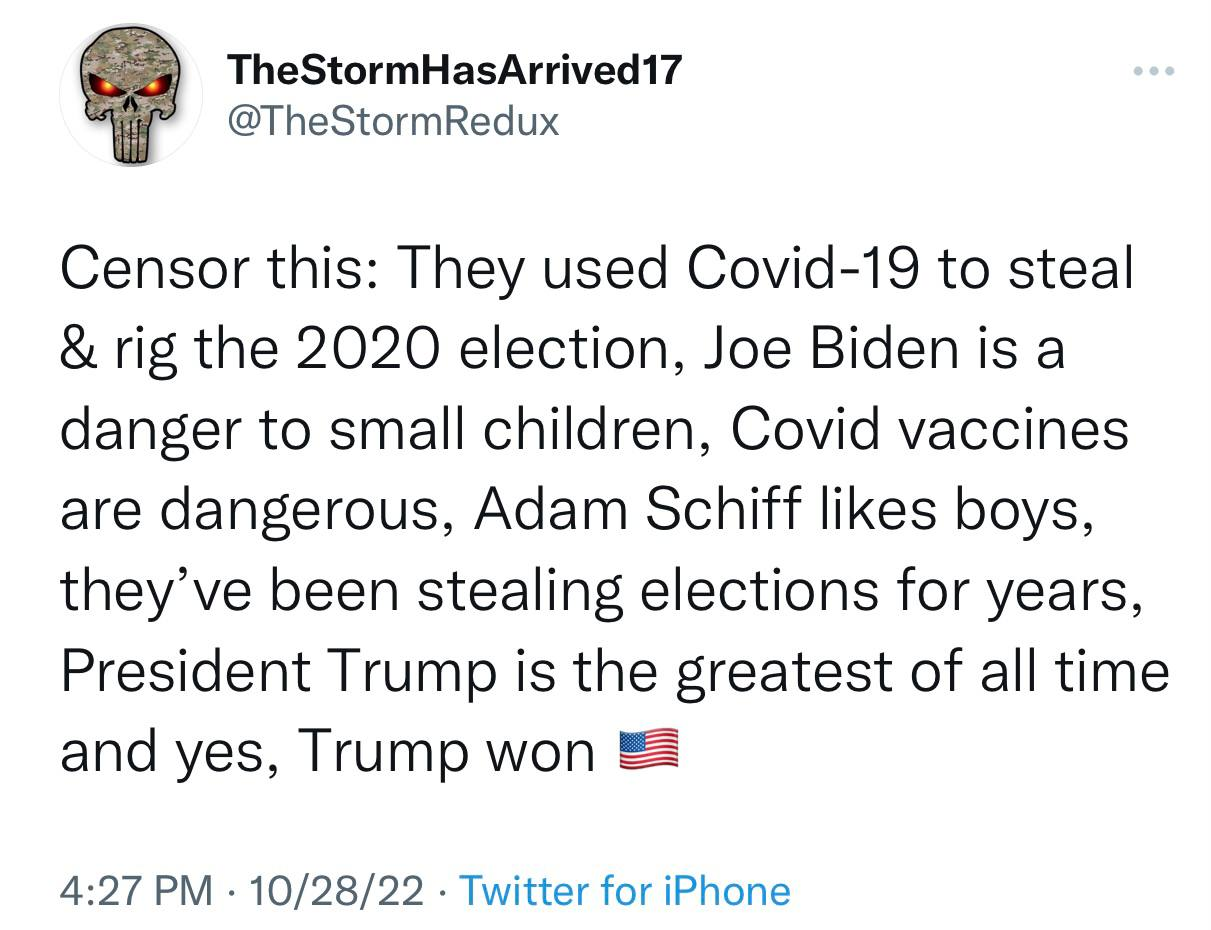
Task: Click the ampersand starting the second line
Action: 76,350
